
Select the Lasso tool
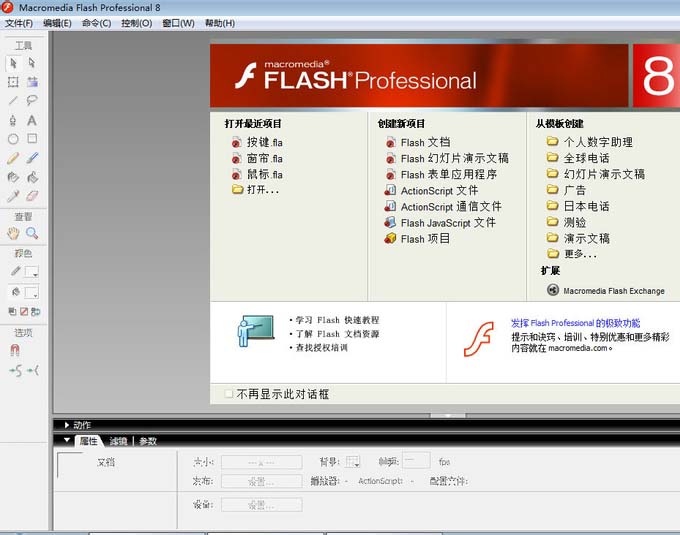[32, 101]
